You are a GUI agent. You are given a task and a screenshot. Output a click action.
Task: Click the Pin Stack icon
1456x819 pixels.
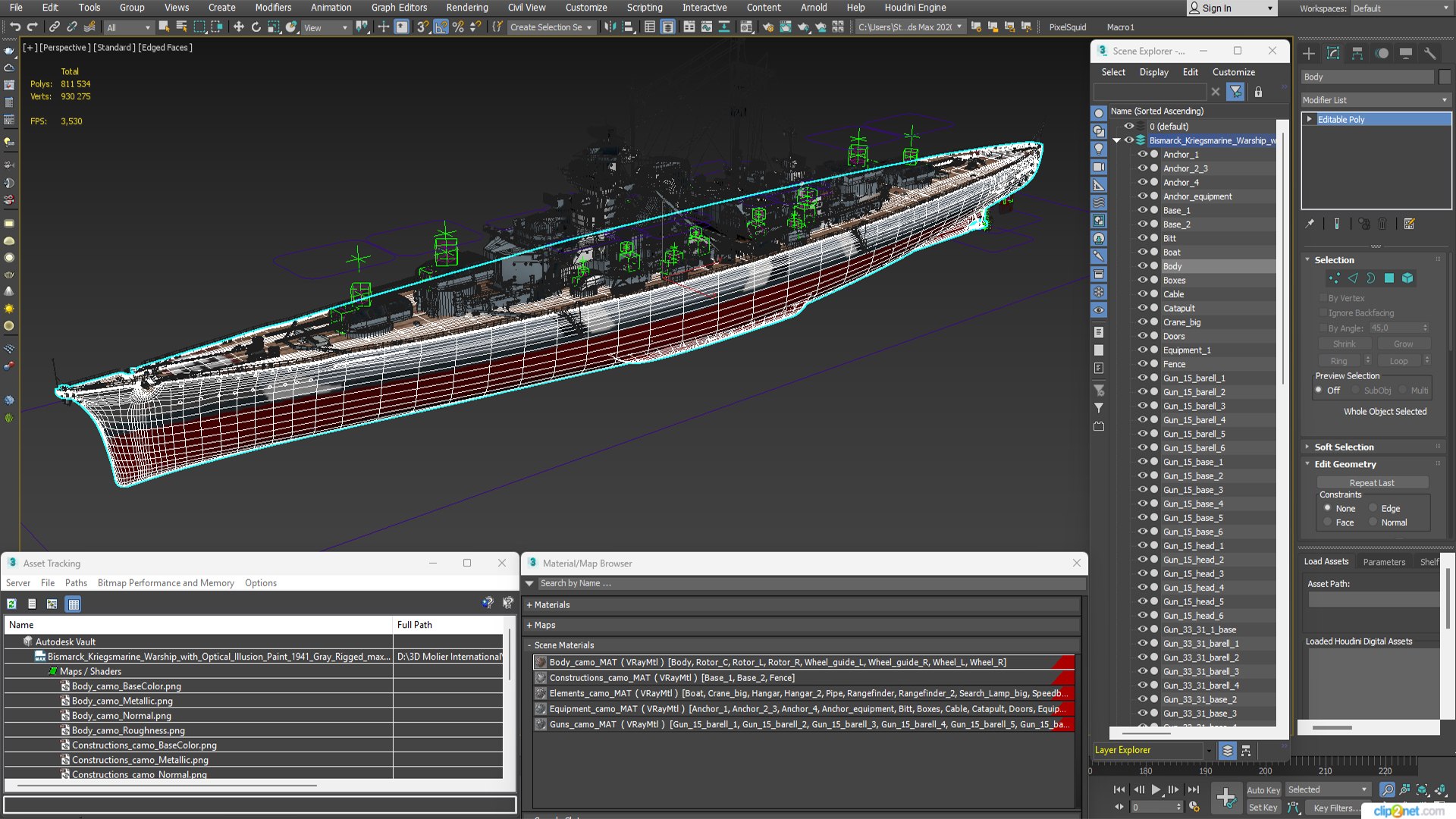coord(1310,224)
